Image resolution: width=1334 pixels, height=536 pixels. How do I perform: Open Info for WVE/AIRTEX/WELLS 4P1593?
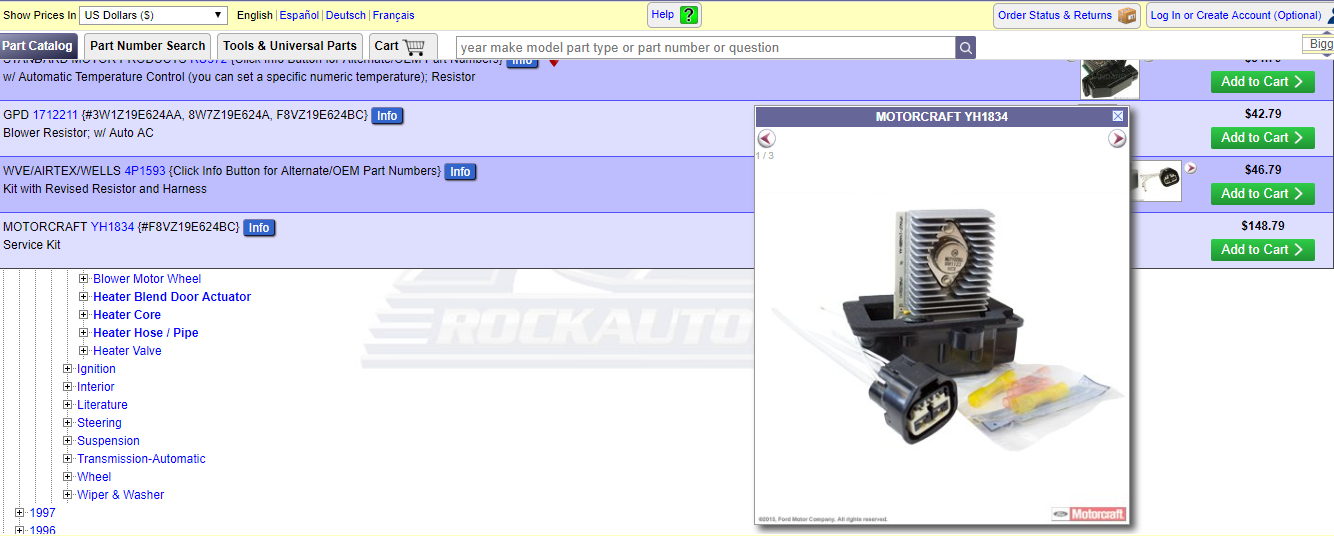pos(460,172)
